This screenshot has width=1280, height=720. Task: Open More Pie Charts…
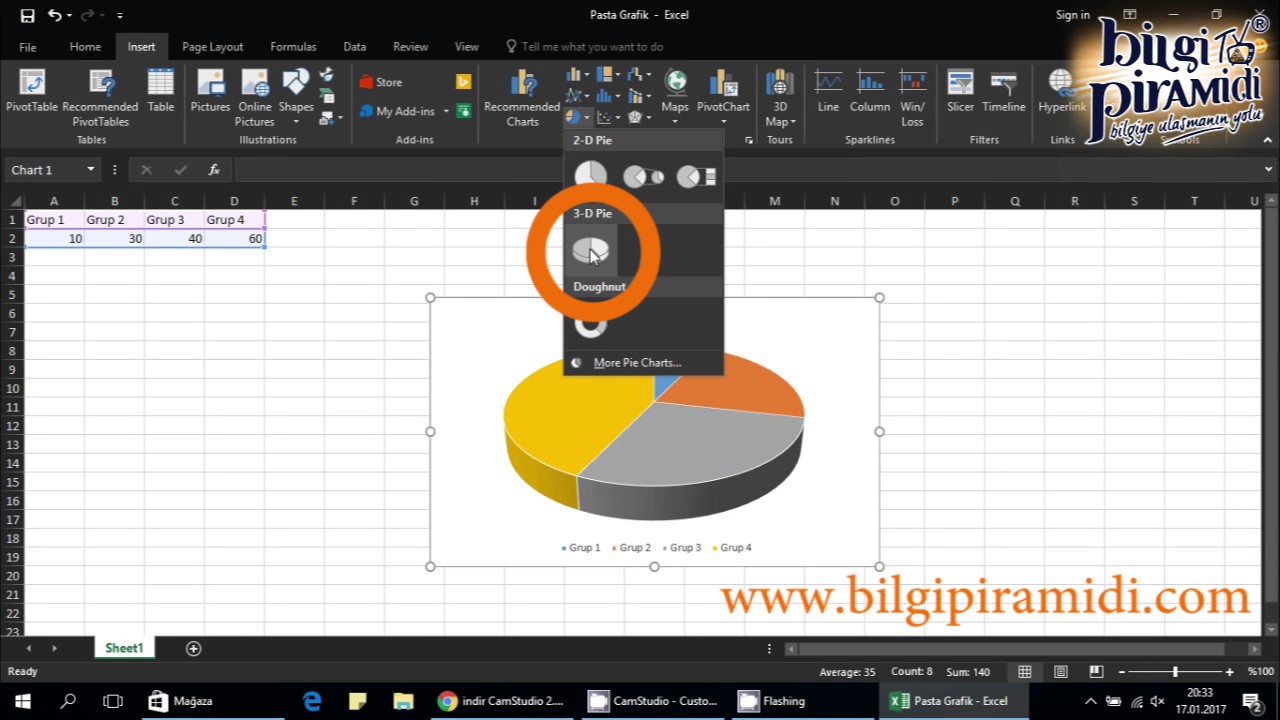point(637,363)
